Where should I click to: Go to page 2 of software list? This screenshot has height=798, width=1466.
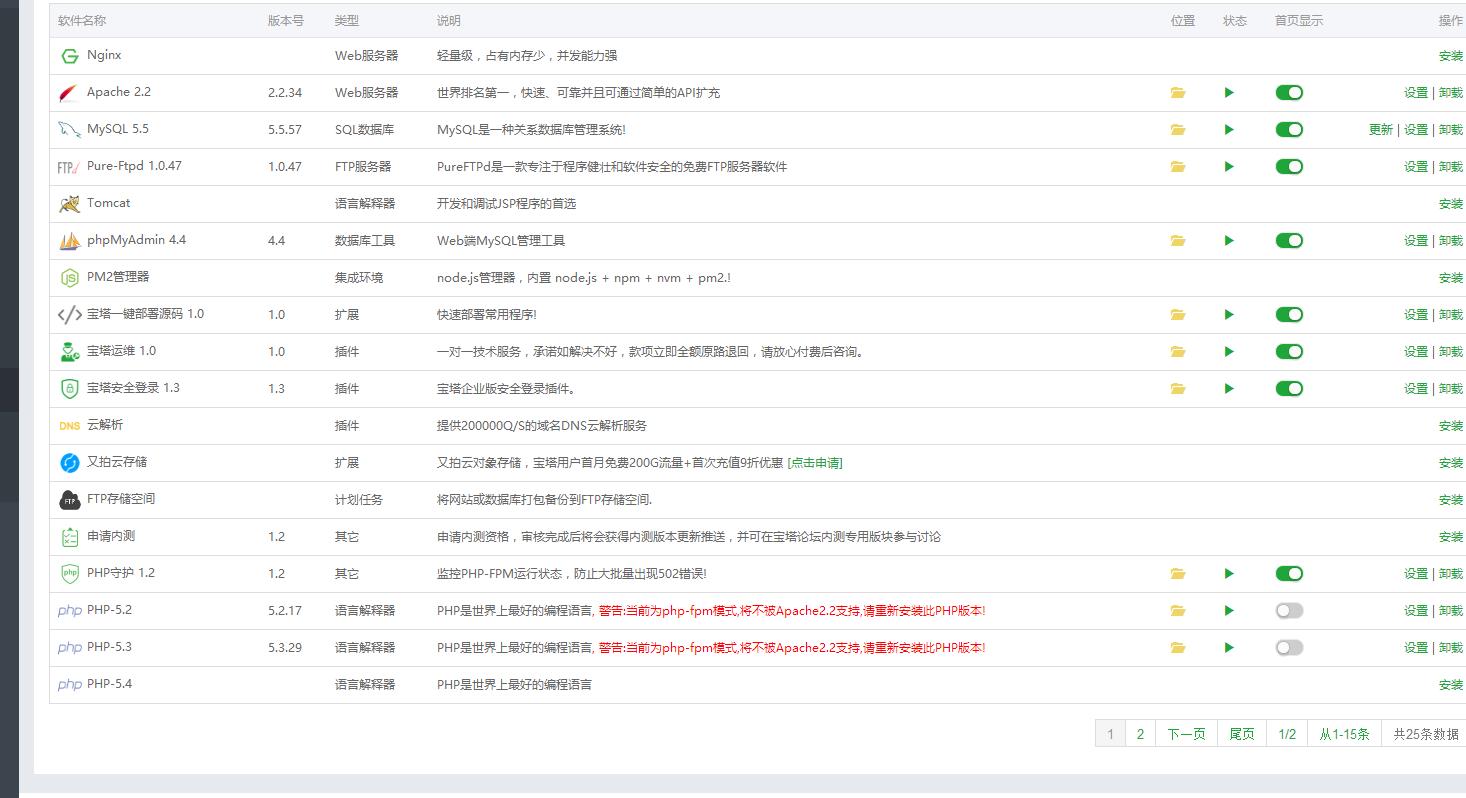coord(1140,734)
